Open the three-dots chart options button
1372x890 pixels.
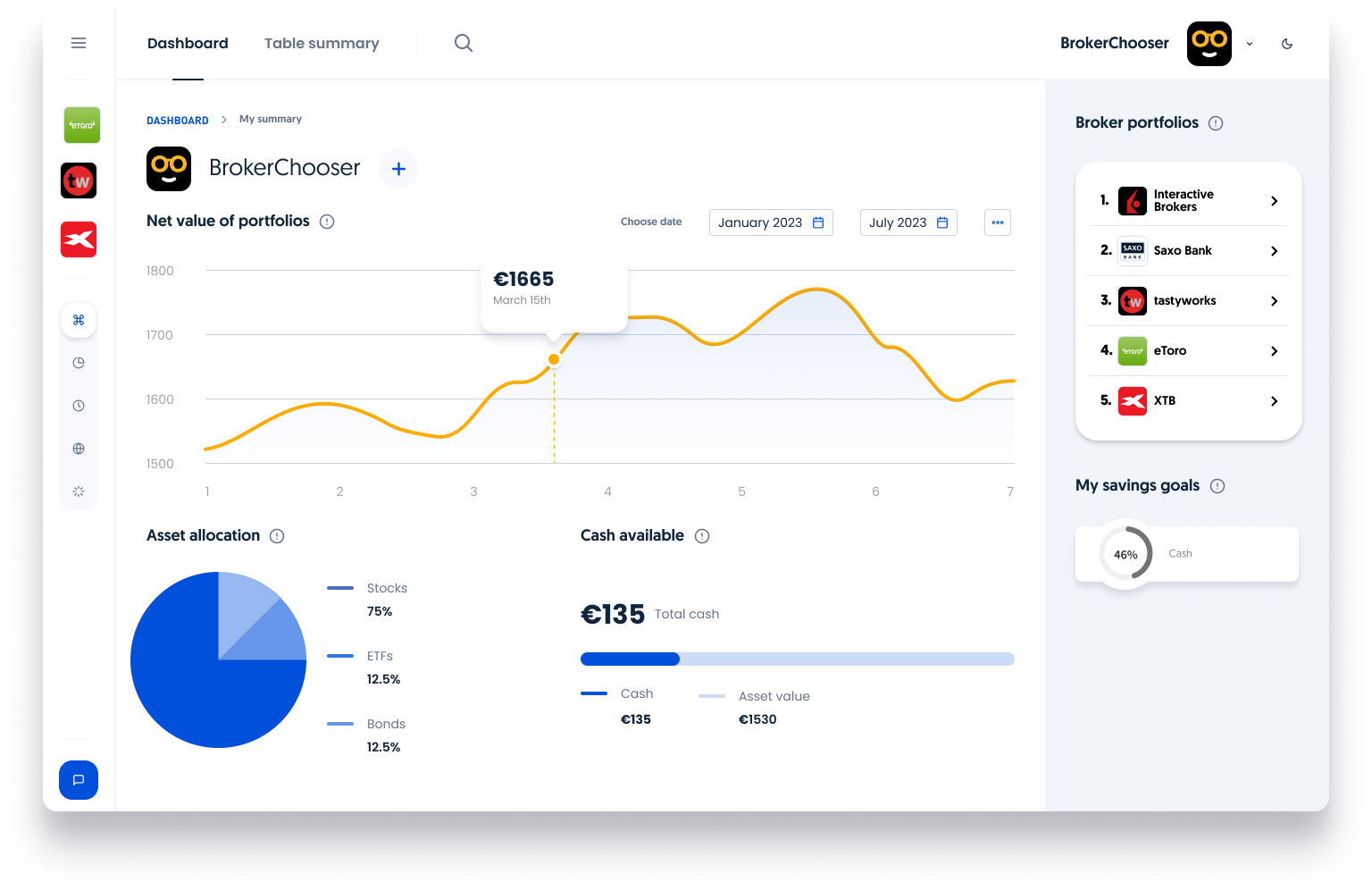(x=998, y=222)
